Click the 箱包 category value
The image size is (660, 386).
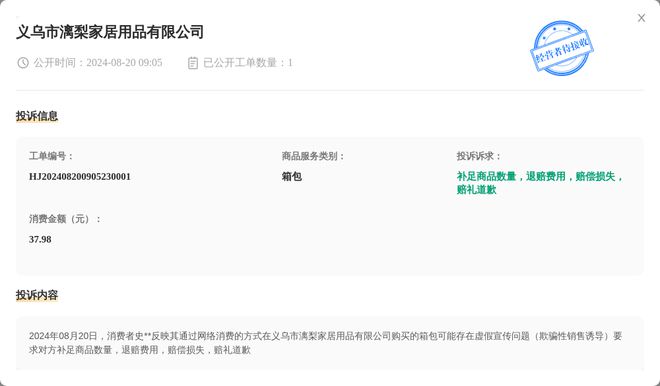(x=292, y=176)
